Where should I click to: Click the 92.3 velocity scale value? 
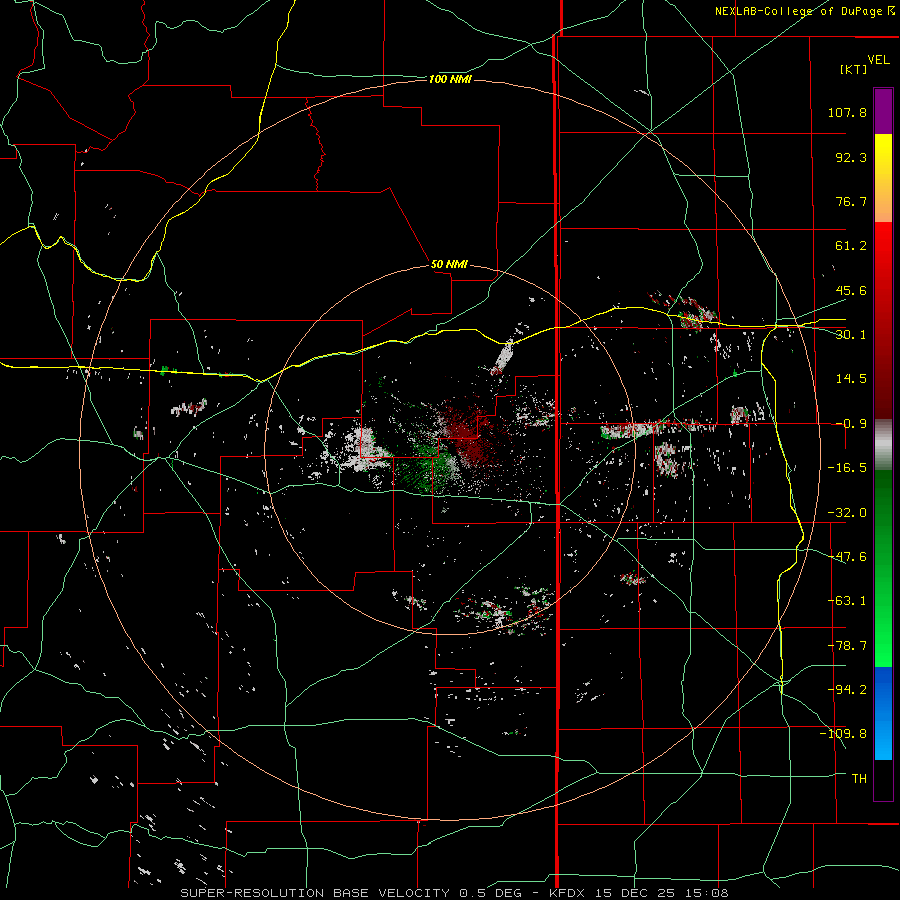pos(851,157)
